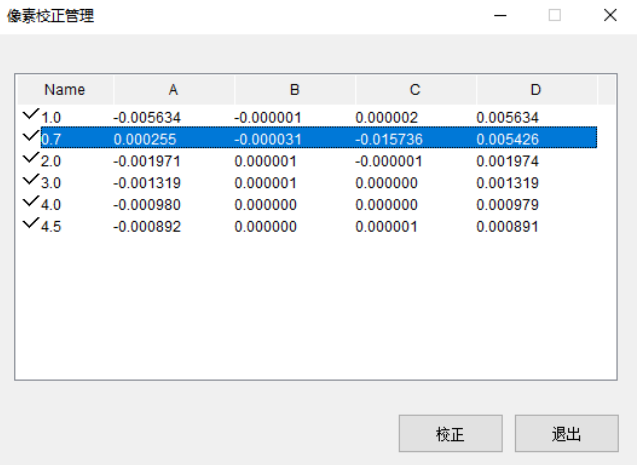Click the C column header
Viewport: 639px width, 465px height.
click(415, 90)
